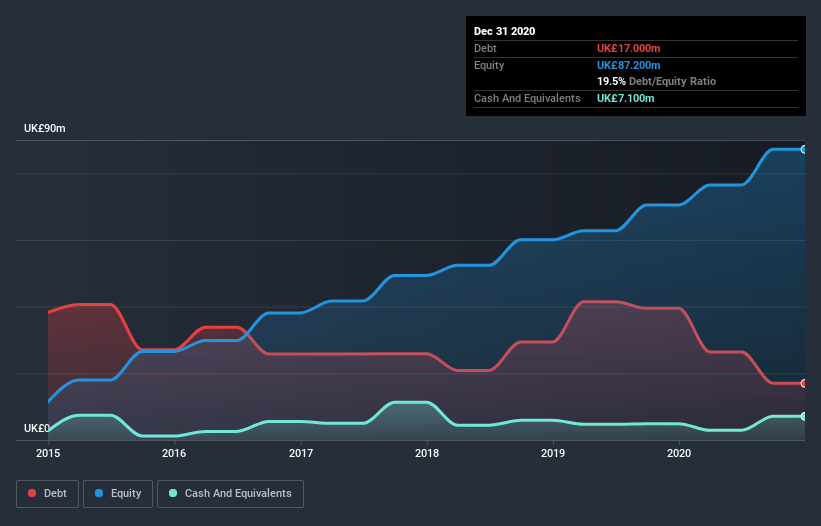Click the Dec 31 2020 tooltip date
The width and height of the screenshot is (821, 526).
point(504,31)
